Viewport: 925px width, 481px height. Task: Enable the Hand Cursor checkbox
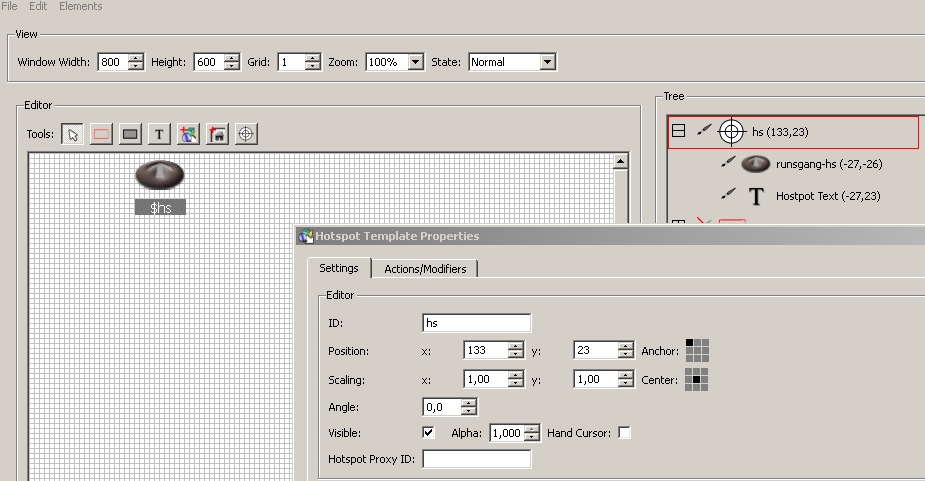[625, 433]
